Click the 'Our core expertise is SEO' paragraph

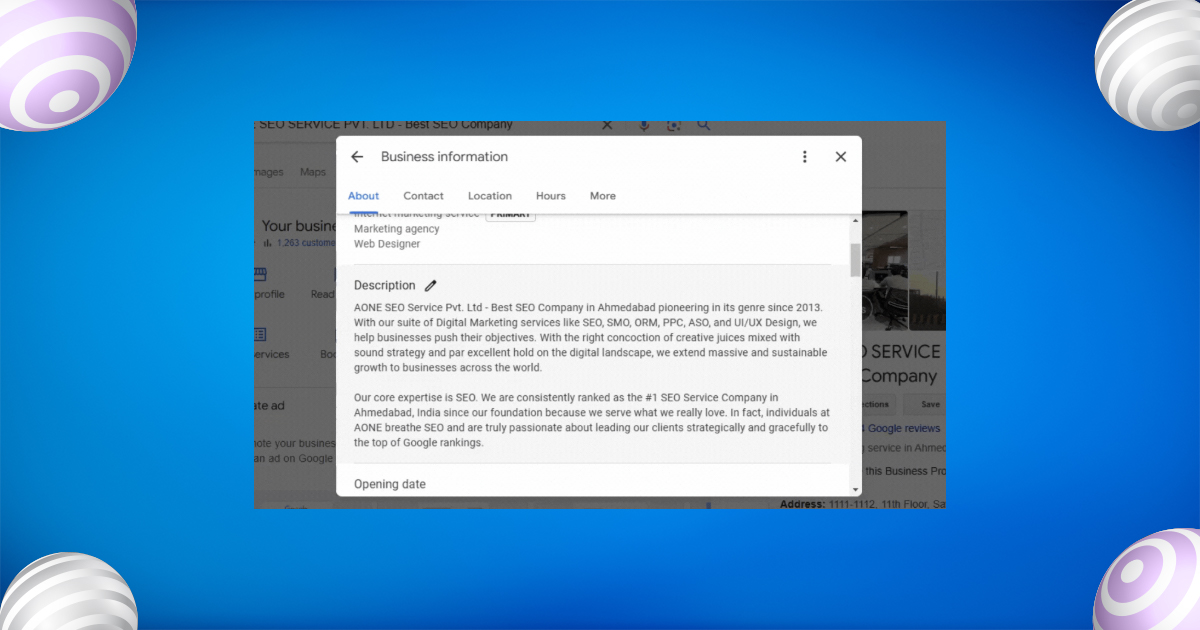591,420
